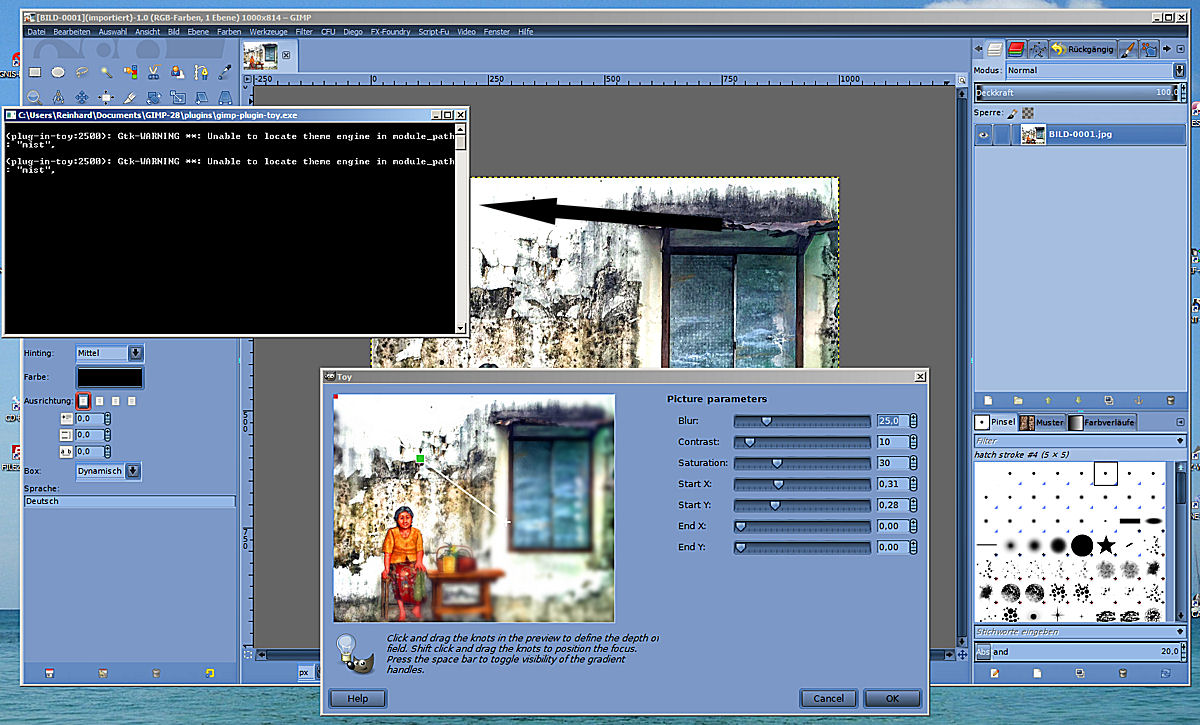Select the Scissors Select tool
1200x725 pixels.
154,72
